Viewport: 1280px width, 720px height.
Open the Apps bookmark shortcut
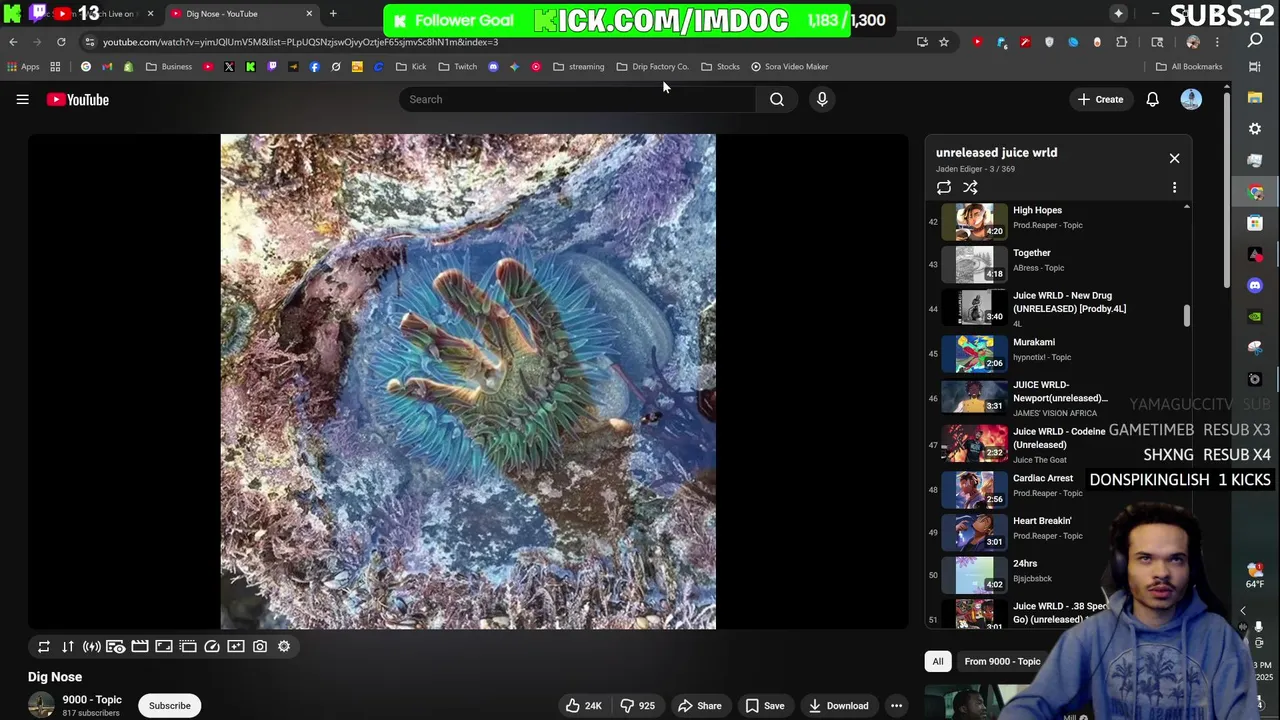[x=23, y=67]
